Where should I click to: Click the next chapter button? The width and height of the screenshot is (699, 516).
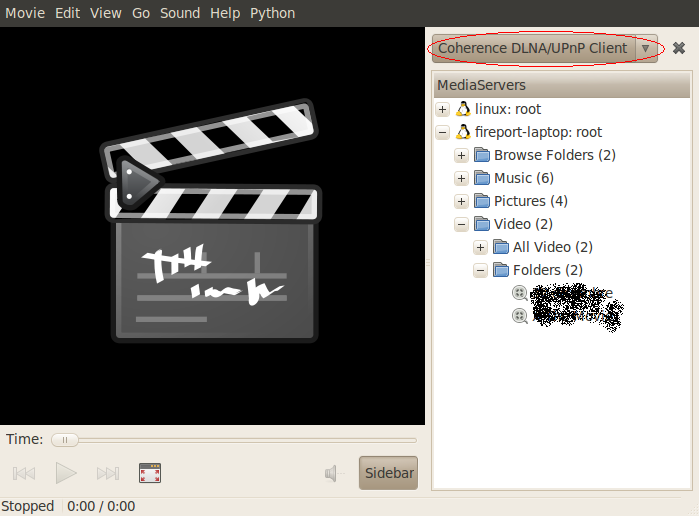click(x=108, y=473)
